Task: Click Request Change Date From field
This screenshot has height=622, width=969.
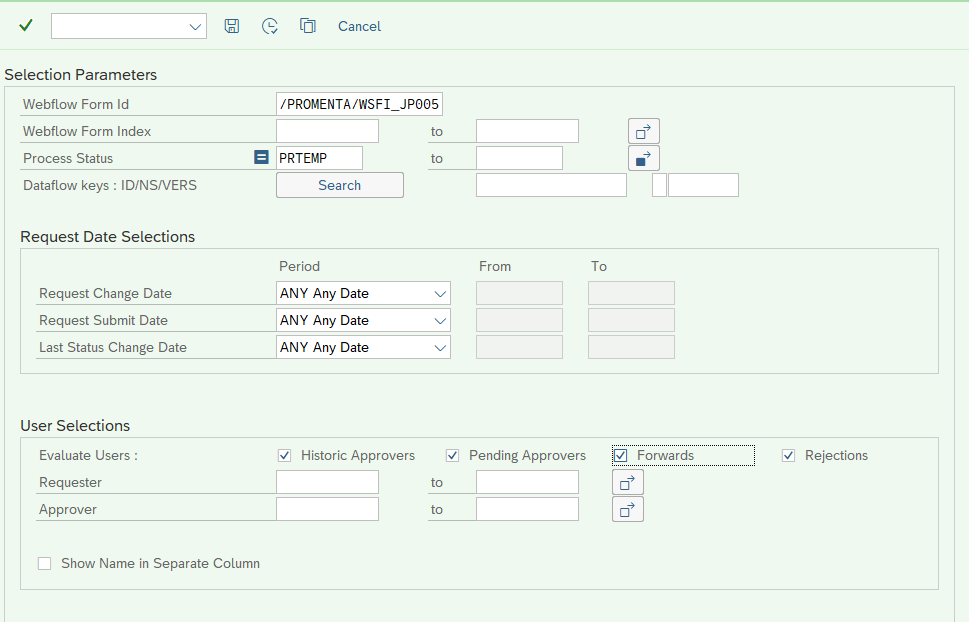Action: [519, 293]
